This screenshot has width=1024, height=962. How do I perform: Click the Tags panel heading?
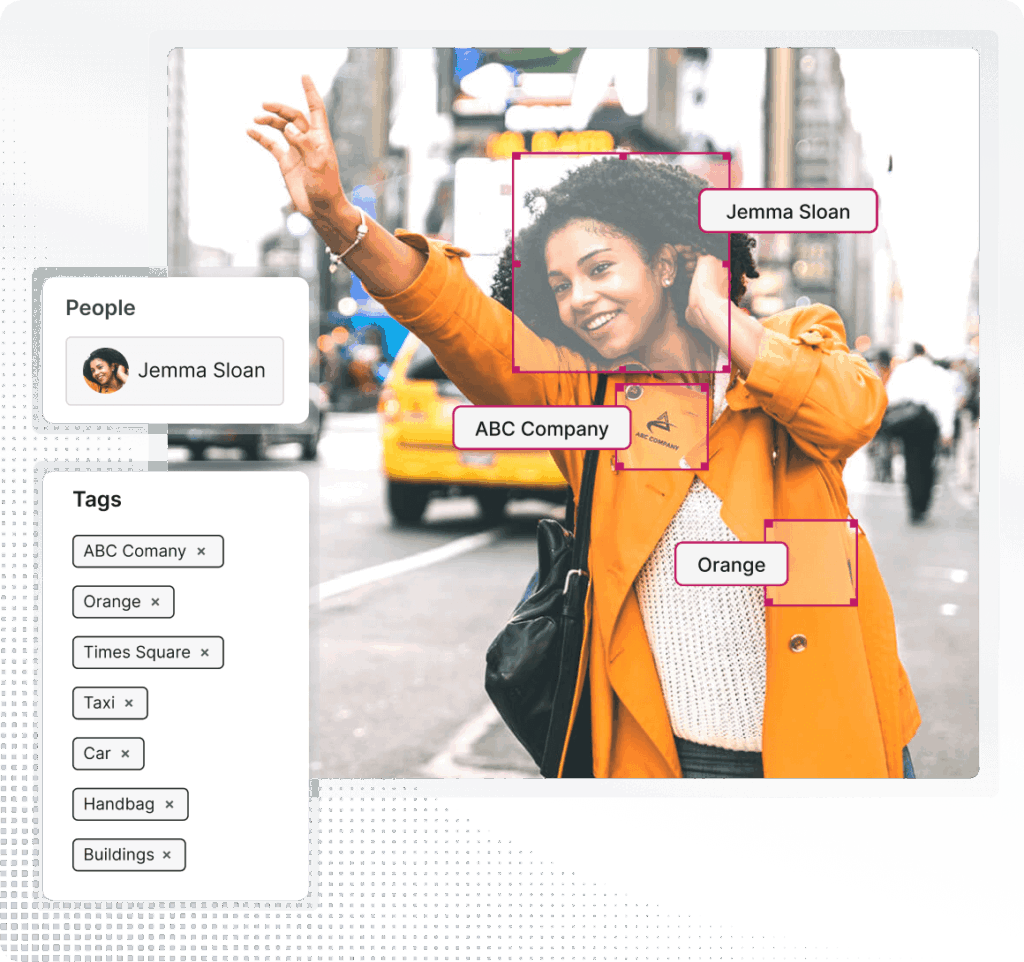[x=97, y=499]
